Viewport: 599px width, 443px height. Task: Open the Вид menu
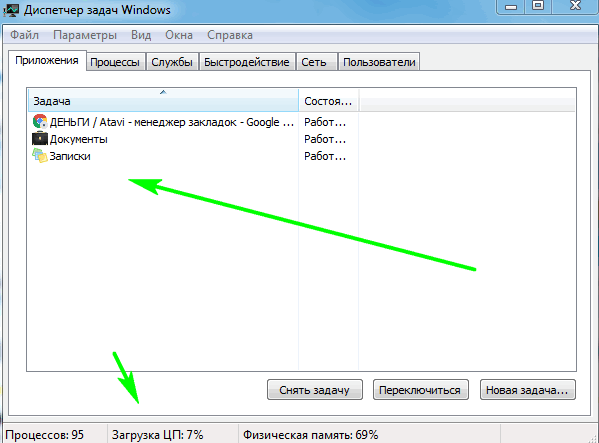pyautogui.click(x=141, y=35)
